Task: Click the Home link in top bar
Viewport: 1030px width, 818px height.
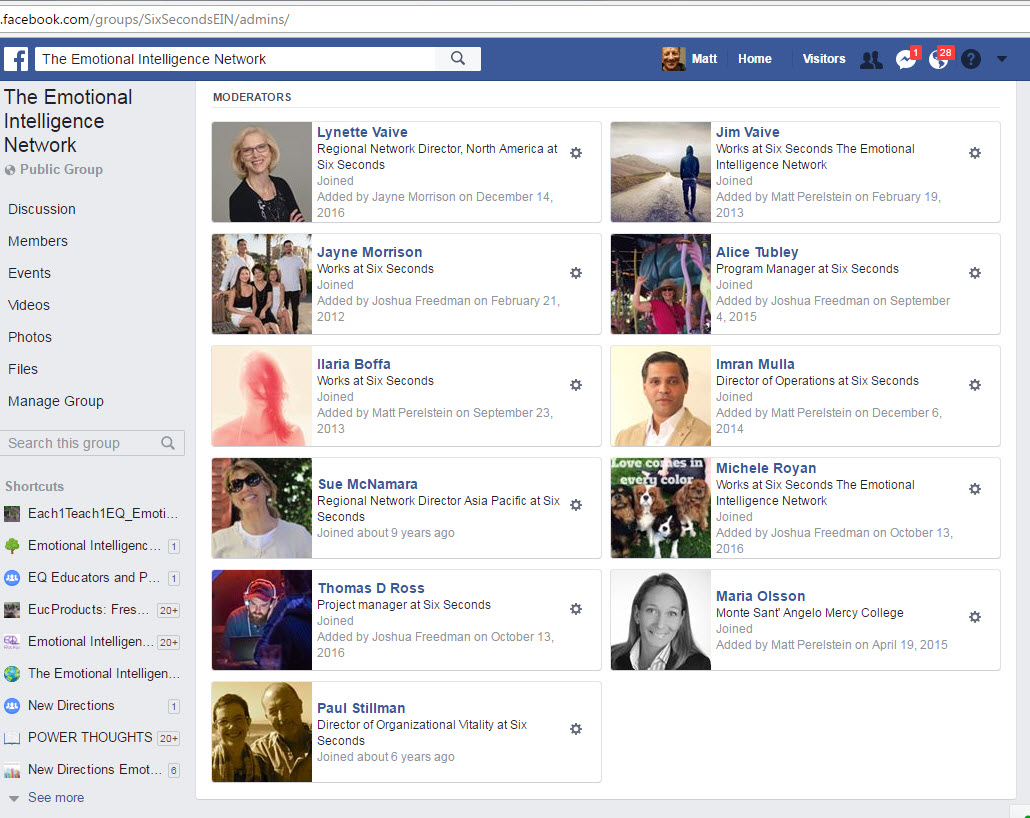Action: coord(754,59)
